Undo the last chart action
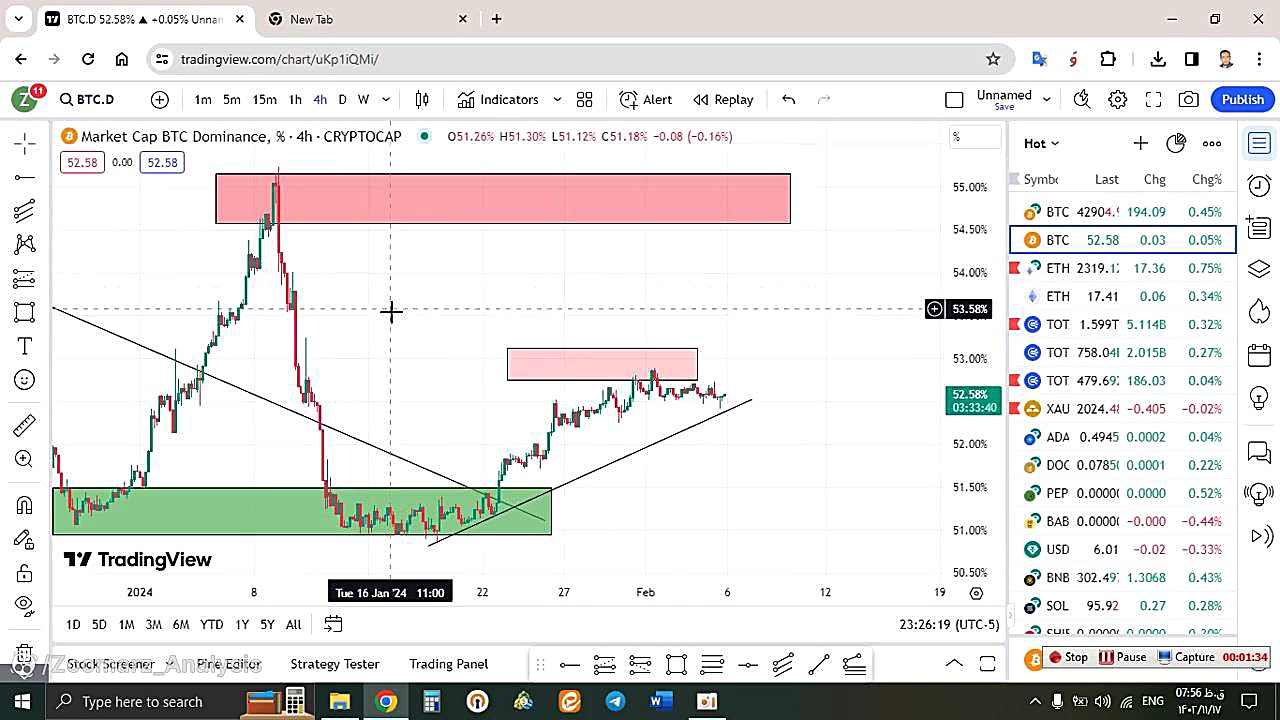Viewport: 1280px width, 720px height. coord(788,99)
